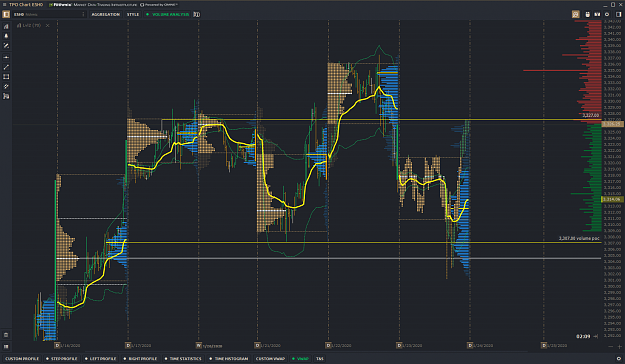Click the D marker for 1/23/2020
625x364 pixels.
(399, 345)
